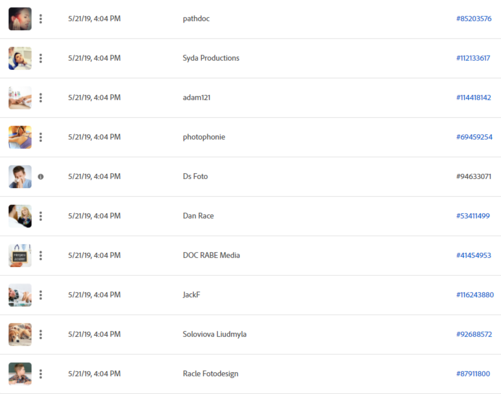This screenshot has width=501, height=394.
Task: Open the three-dot menu for Racle Fotodesign
Action: pos(41,374)
